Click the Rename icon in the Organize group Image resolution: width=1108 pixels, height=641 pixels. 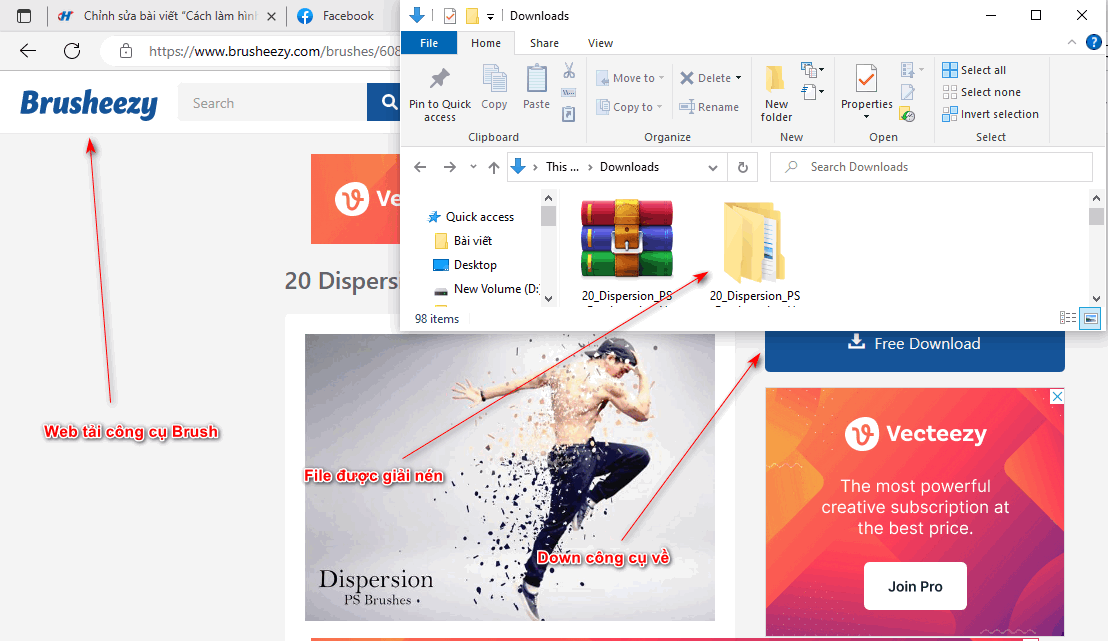point(710,106)
